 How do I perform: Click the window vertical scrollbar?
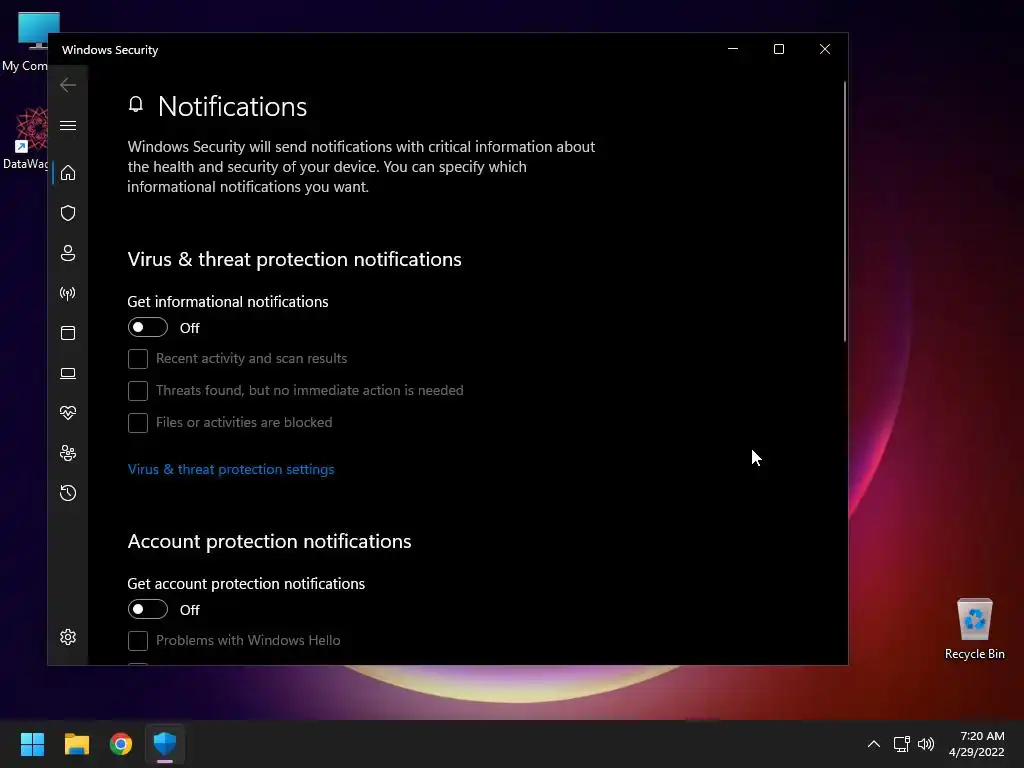844,211
